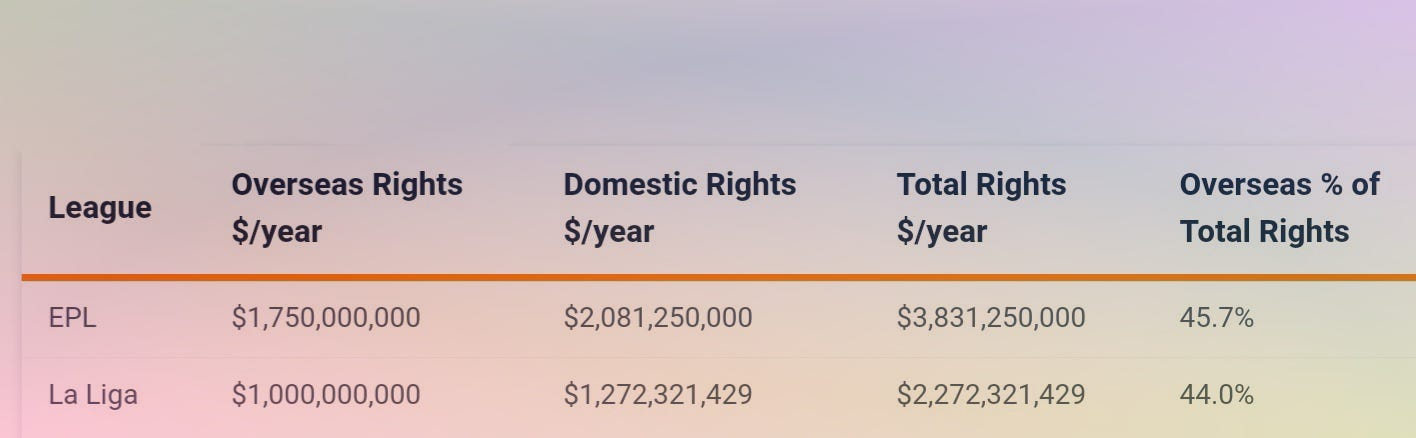Click the Total Rights $/year header
The image size is (1416, 438).
pyautogui.click(x=982, y=208)
